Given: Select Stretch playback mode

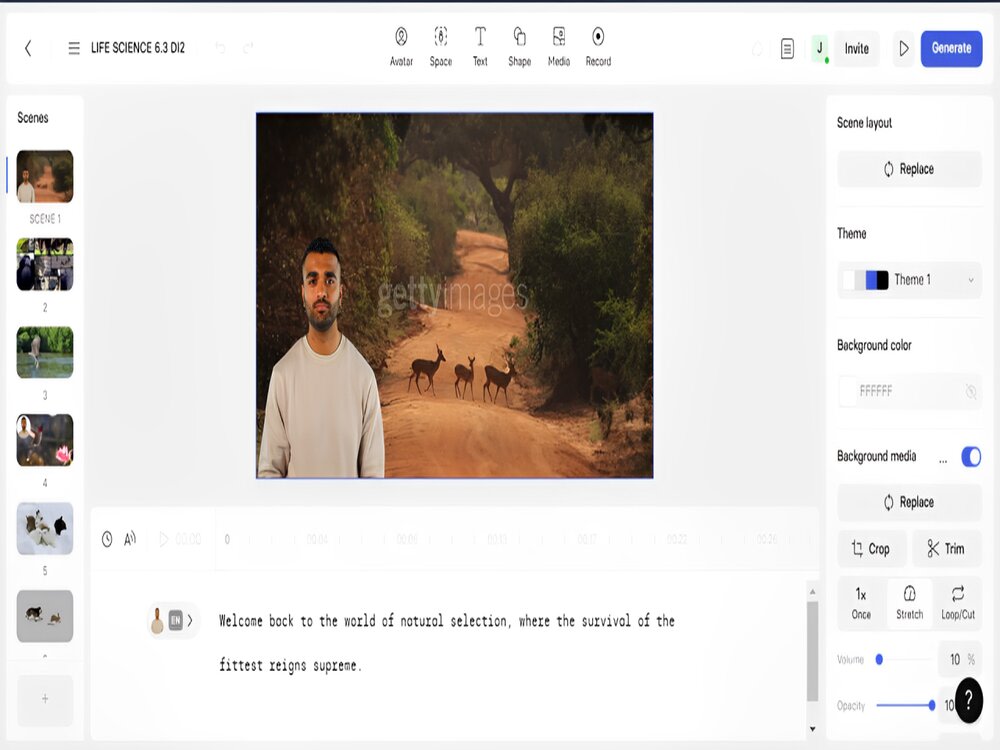Looking at the screenshot, I should tap(909, 603).
